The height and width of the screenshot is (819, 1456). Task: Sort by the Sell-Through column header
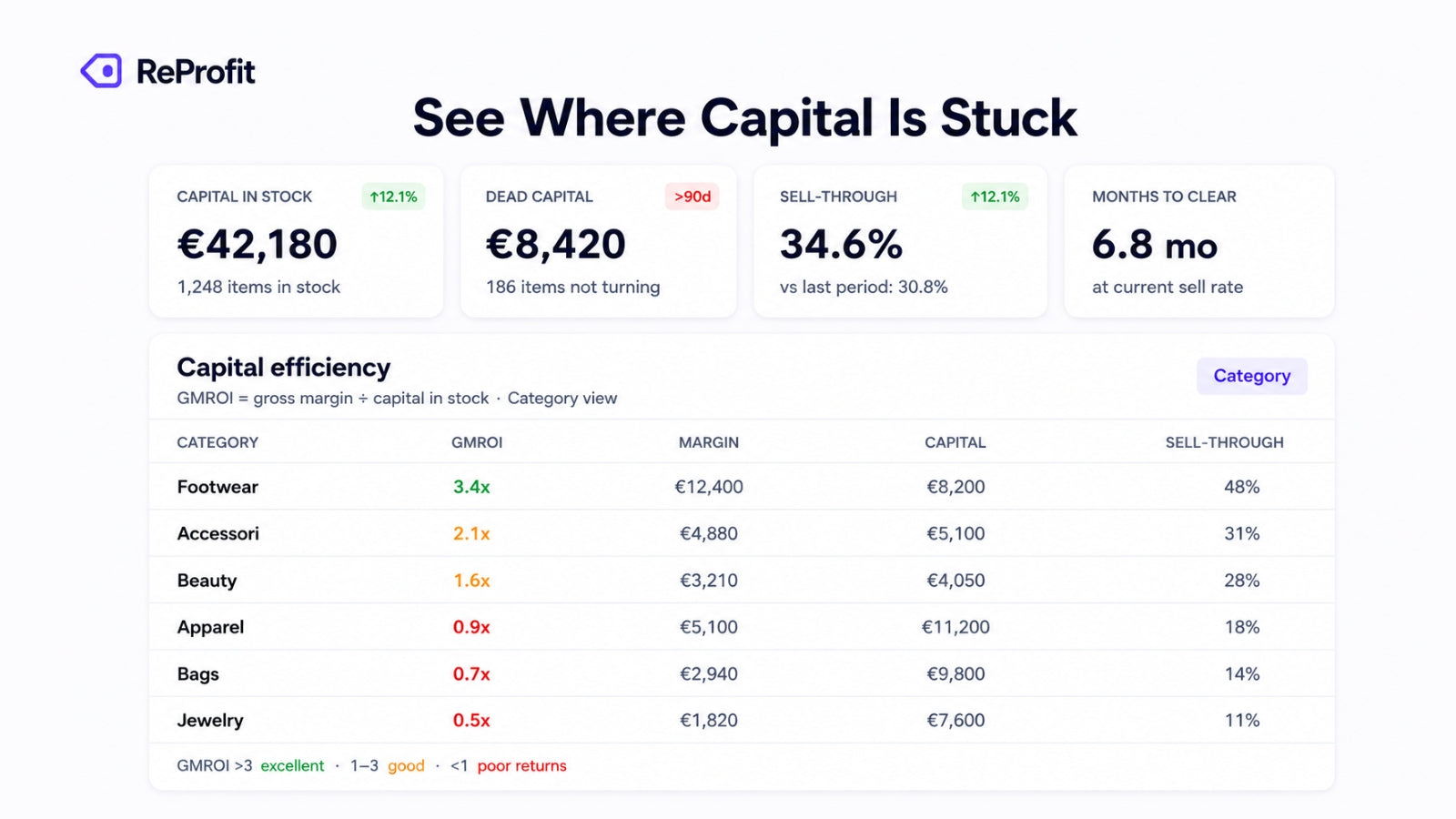(x=1225, y=442)
